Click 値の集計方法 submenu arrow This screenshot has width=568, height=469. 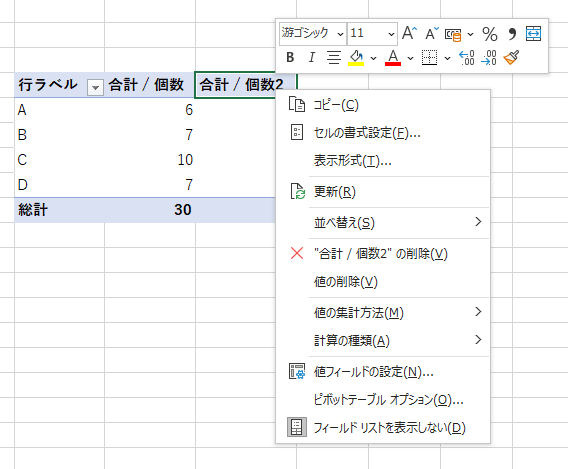[x=478, y=311]
